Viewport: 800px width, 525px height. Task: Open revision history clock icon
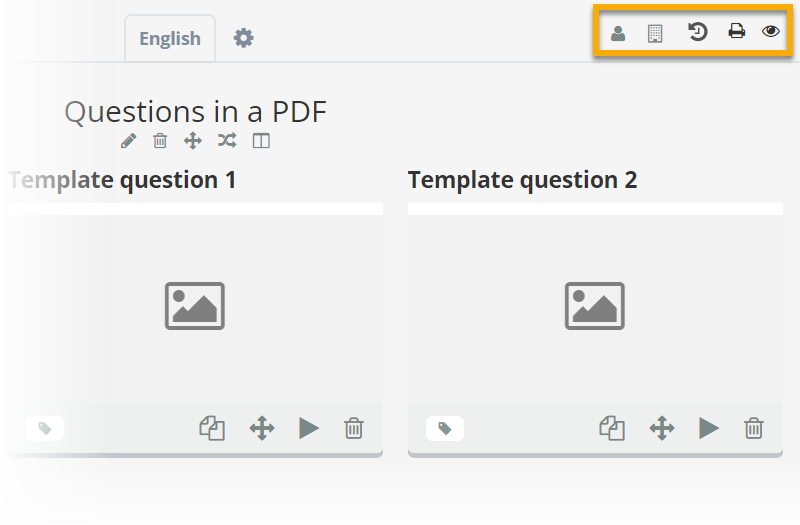click(697, 32)
